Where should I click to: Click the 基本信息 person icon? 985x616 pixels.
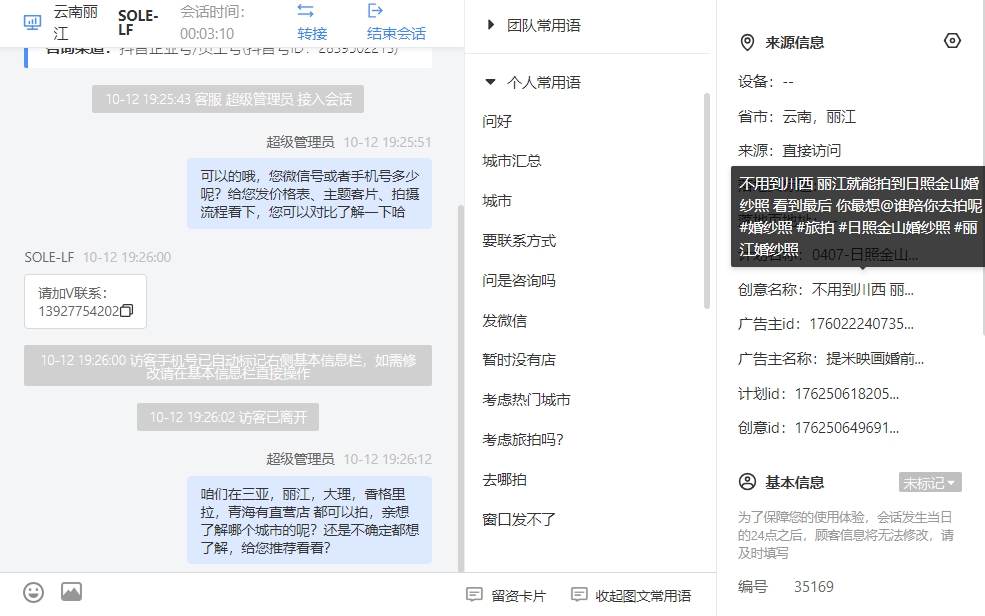coord(748,482)
